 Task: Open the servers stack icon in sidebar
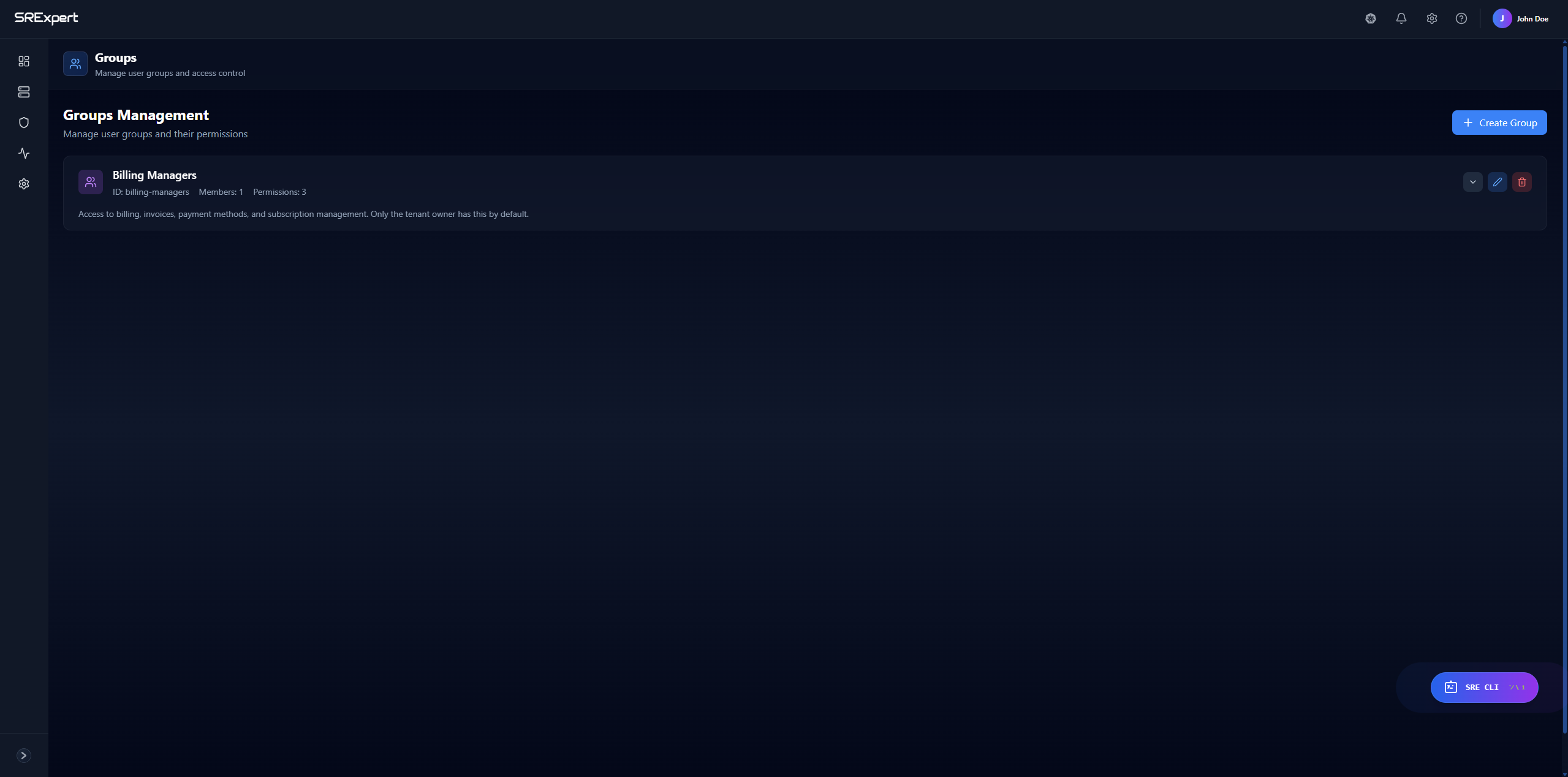coord(24,92)
